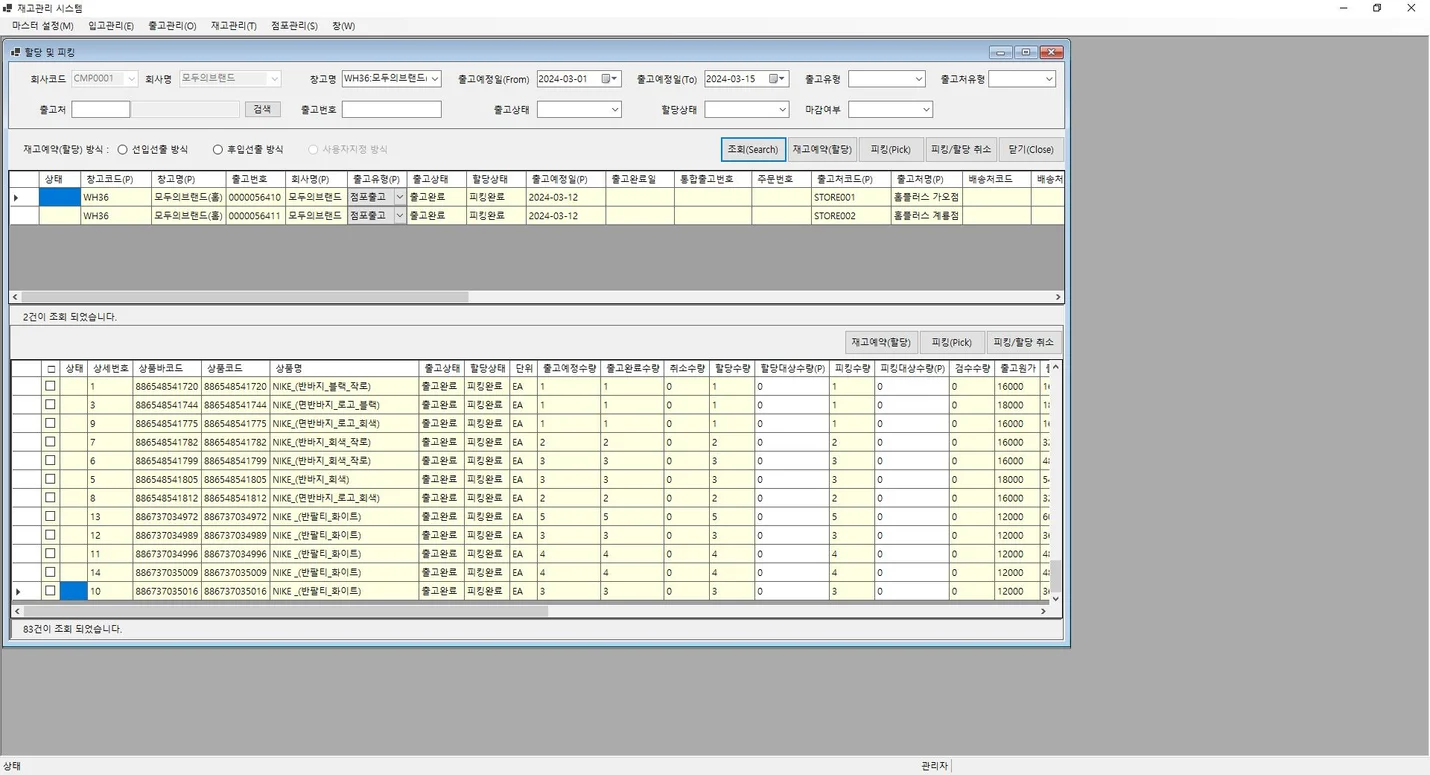
Task: Click left arrow of detail grid horizontal scrollbar
Action: coord(17,611)
